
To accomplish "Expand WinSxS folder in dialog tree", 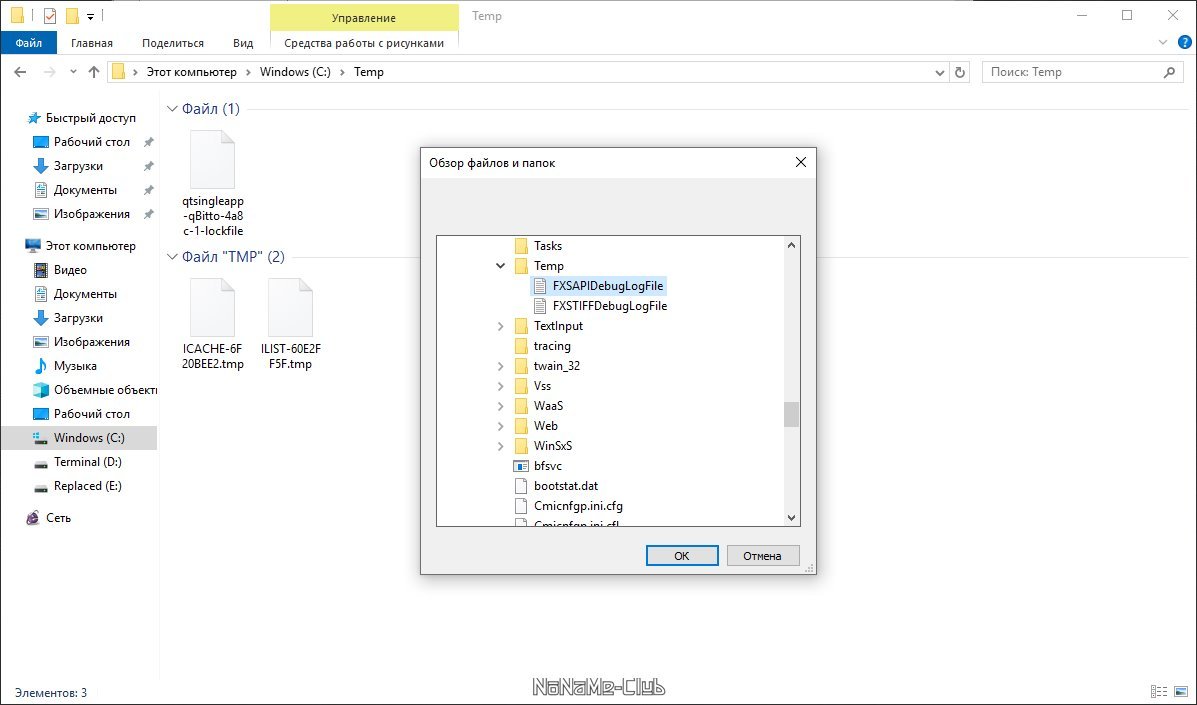I will pos(501,446).
